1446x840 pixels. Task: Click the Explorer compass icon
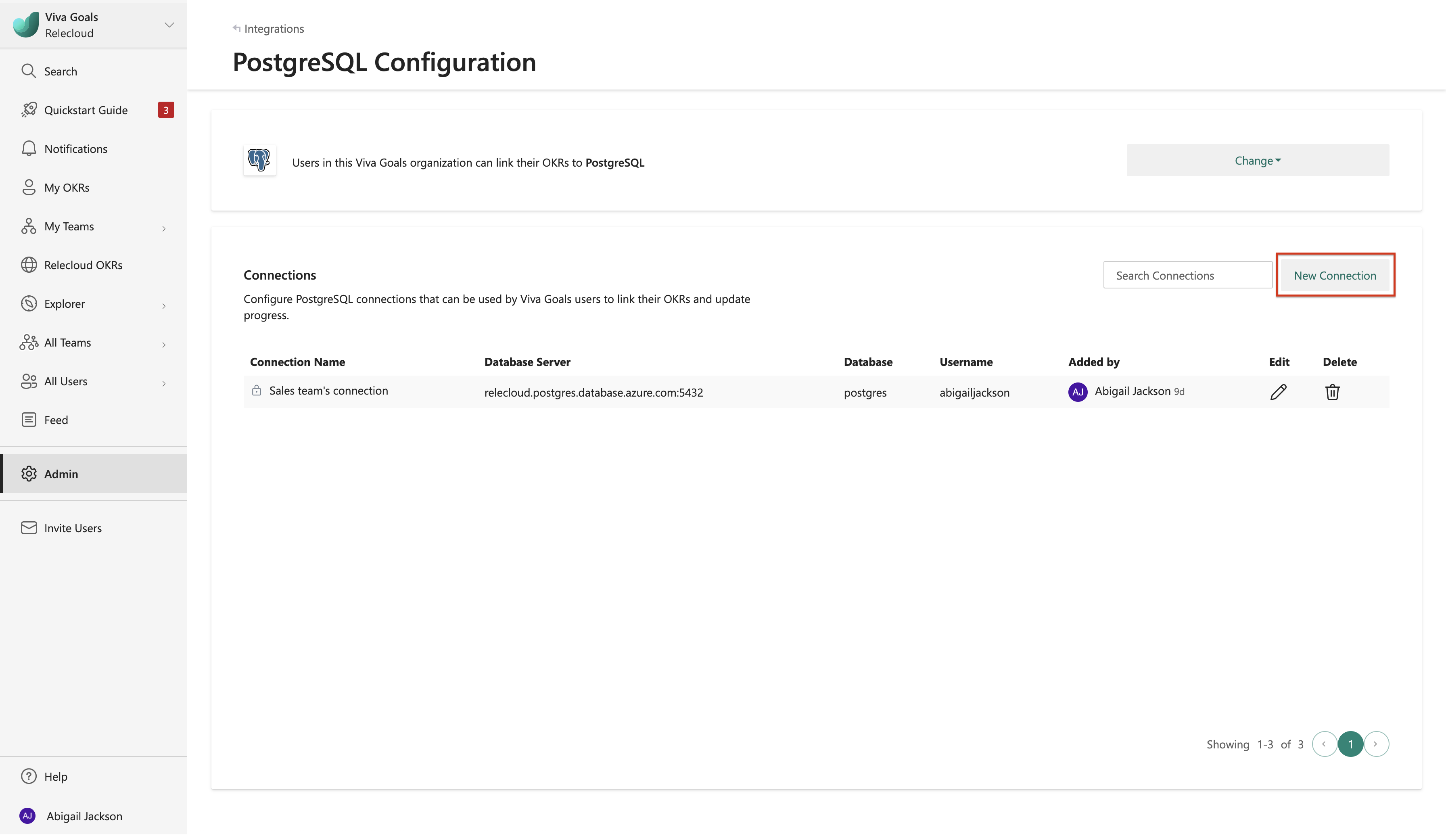(29, 303)
